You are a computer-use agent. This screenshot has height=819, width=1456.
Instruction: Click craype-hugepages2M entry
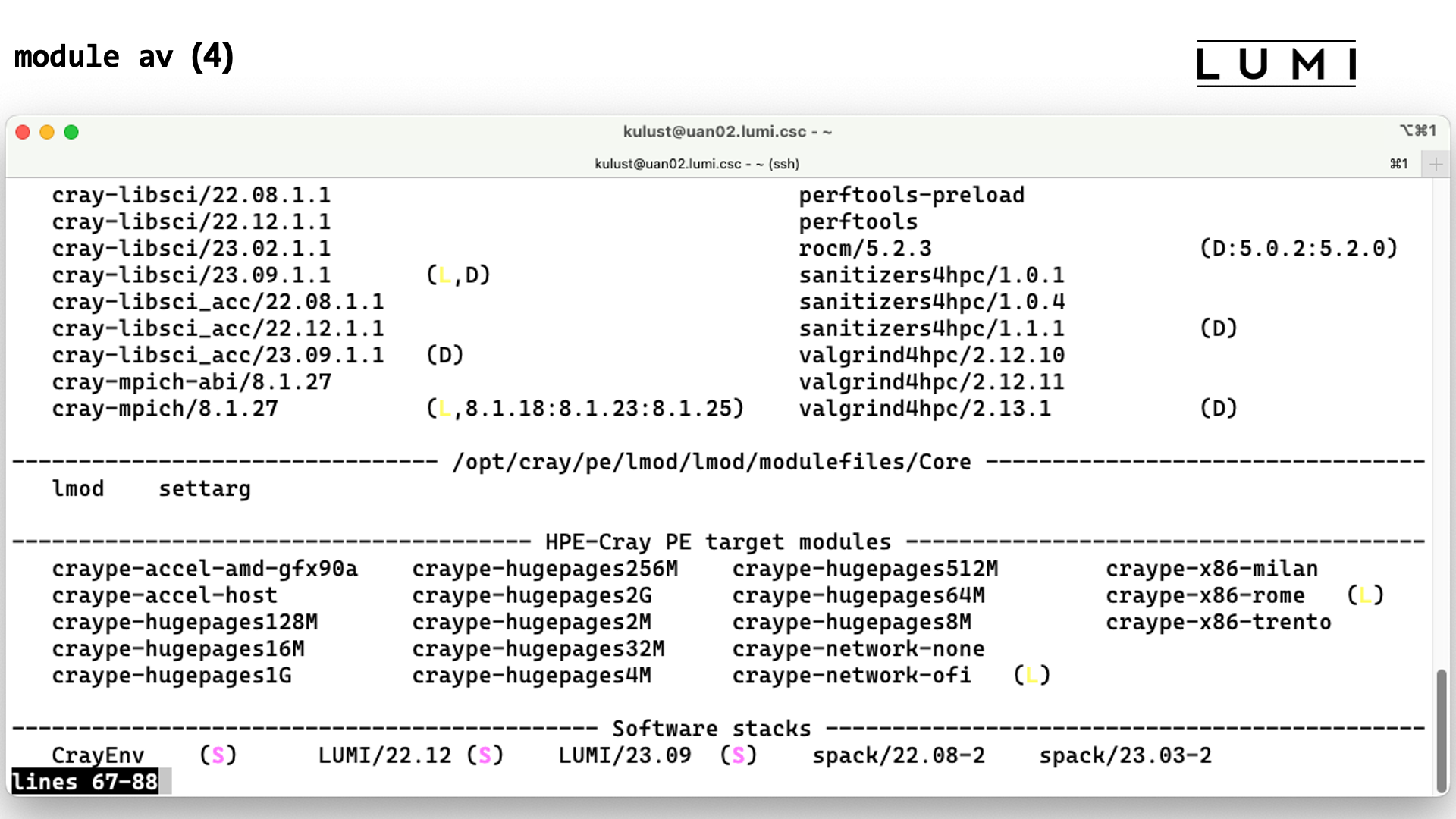tap(532, 623)
